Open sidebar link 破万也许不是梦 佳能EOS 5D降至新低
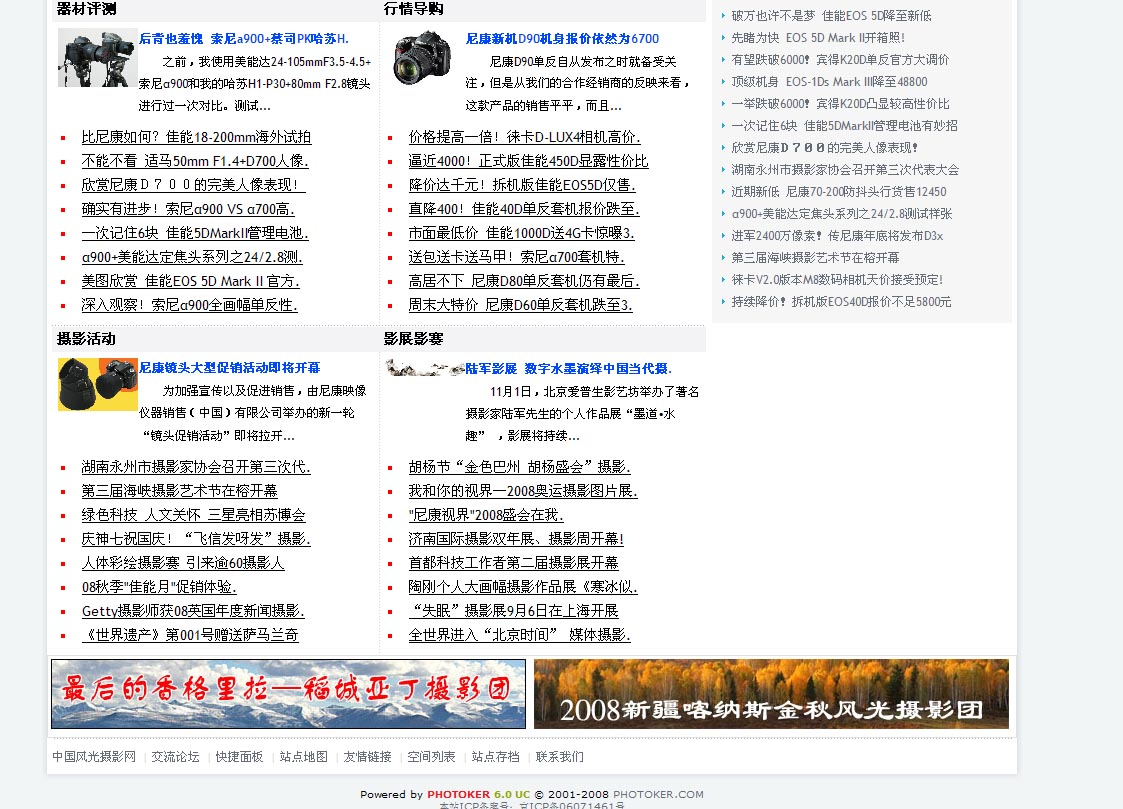 [x=831, y=16]
